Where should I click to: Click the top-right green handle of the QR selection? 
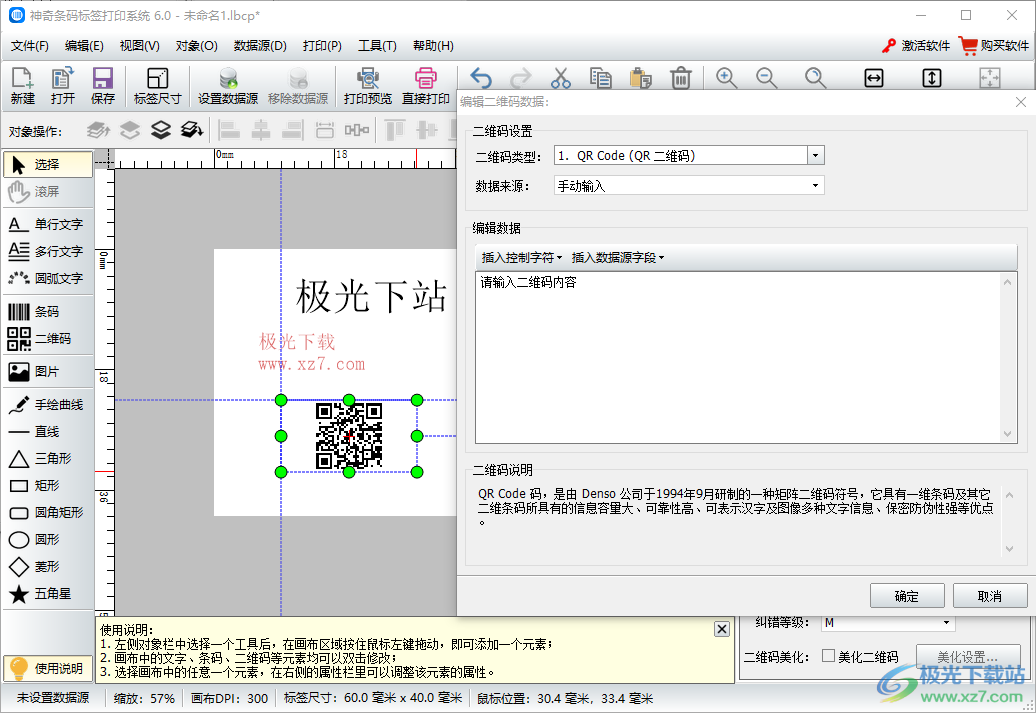tap(417, 400)
